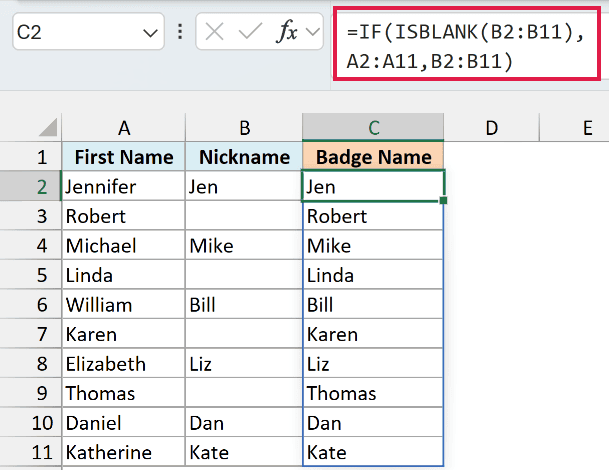Click the 'First Name' header cell
The width and height of the screenshot is (609, 470).
click(124, 157)
